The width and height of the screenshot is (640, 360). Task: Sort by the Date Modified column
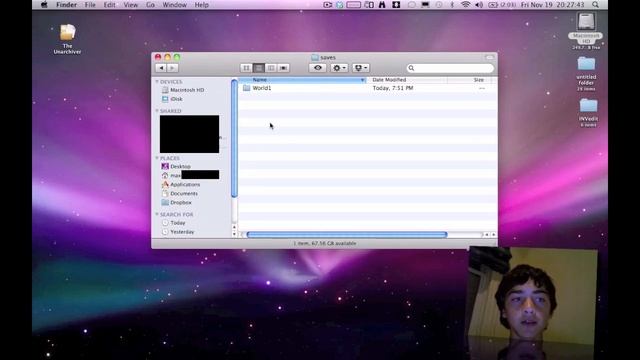[407, 80]
